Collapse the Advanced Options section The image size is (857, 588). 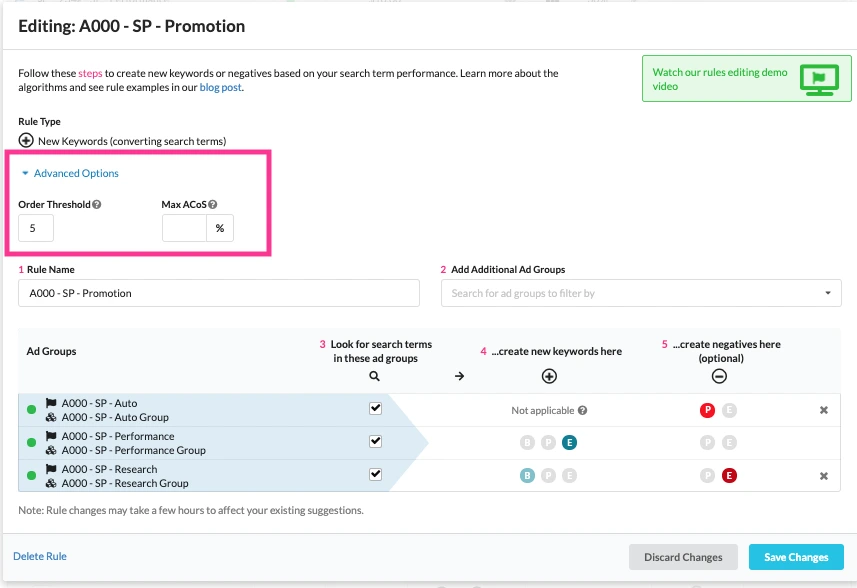coord(70,174)
